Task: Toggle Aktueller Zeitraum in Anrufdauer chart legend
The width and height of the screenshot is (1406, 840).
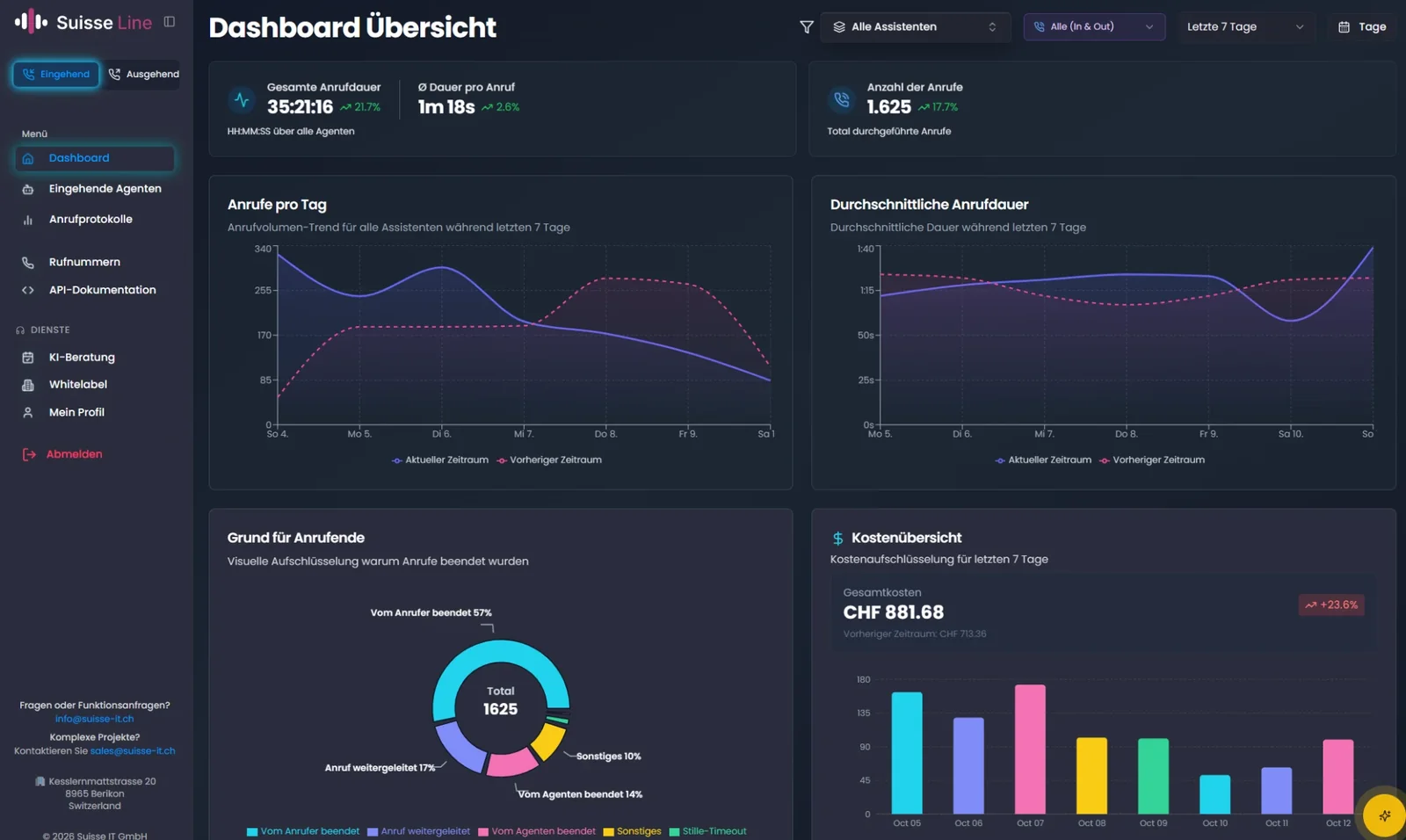Action: click(1043, 460)
